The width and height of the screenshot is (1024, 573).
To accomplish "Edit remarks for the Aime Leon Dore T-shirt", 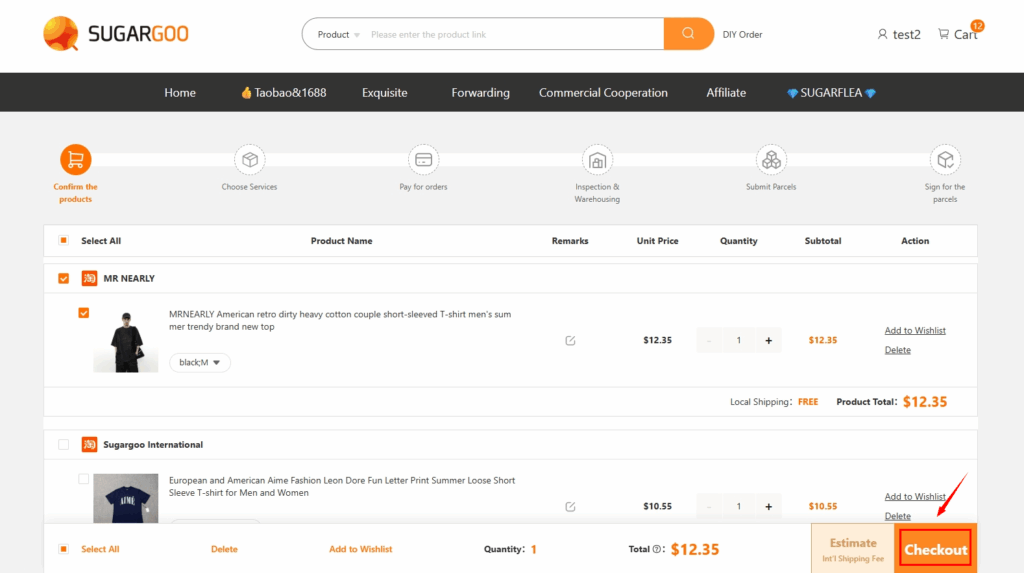I will pos(570,506).
